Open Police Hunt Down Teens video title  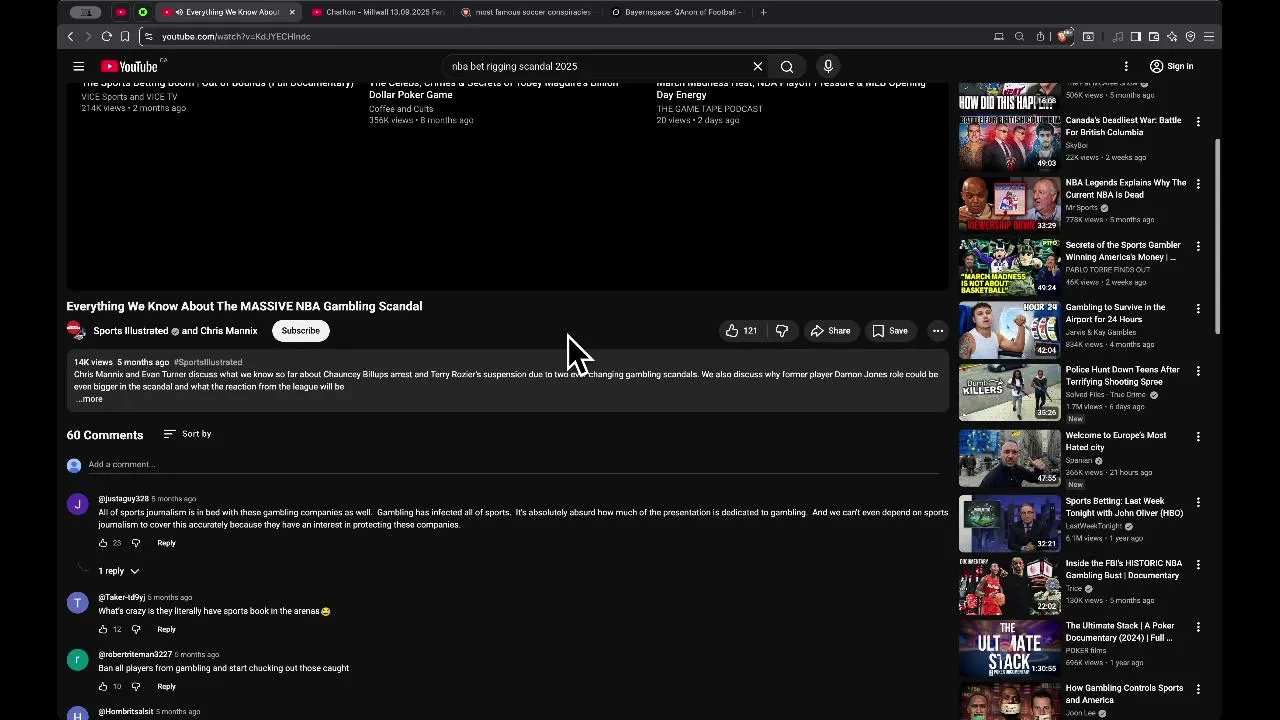coord(1122,375)
